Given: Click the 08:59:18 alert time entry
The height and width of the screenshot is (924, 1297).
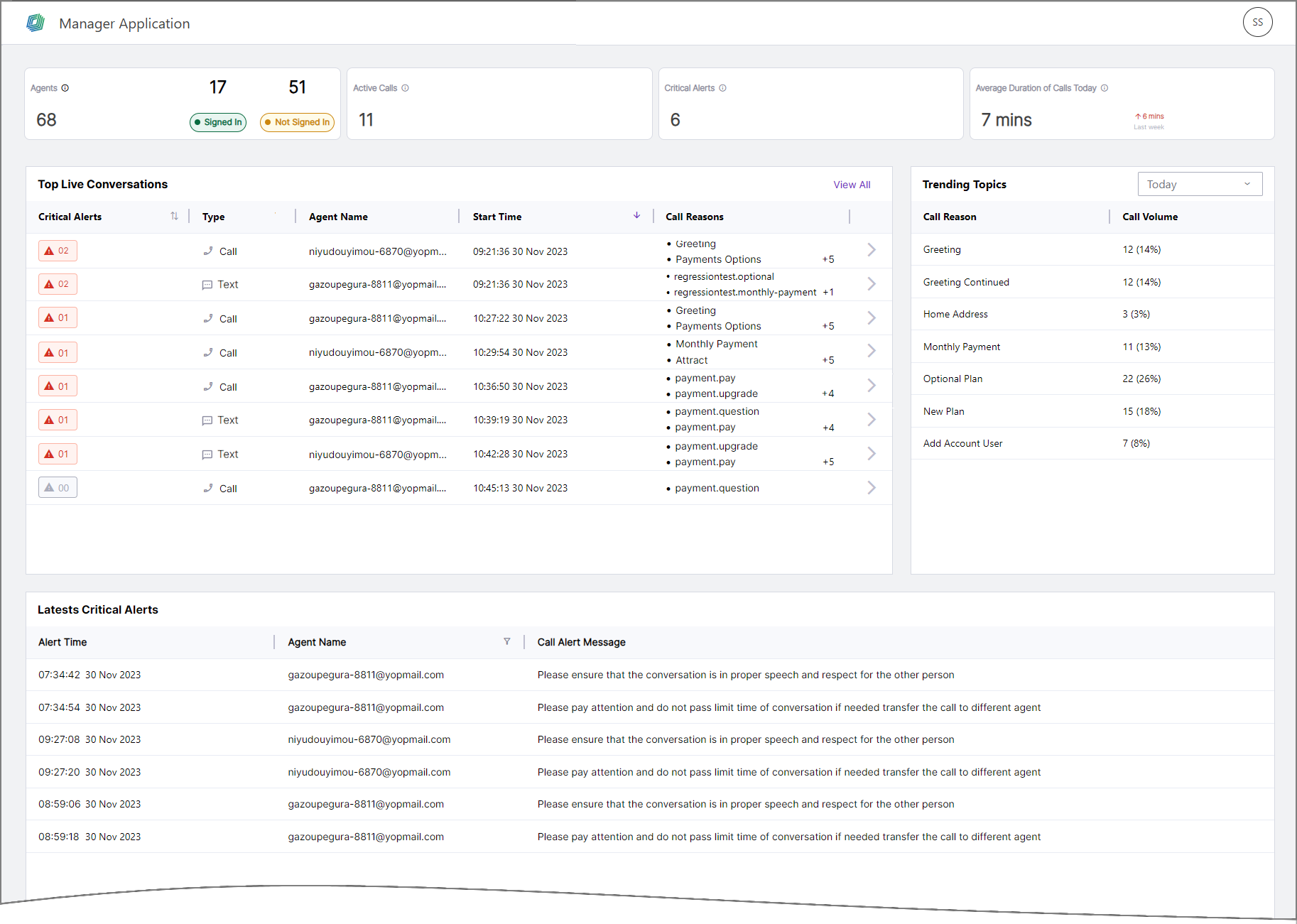Looking at the screenshot, I should point(89,837).
